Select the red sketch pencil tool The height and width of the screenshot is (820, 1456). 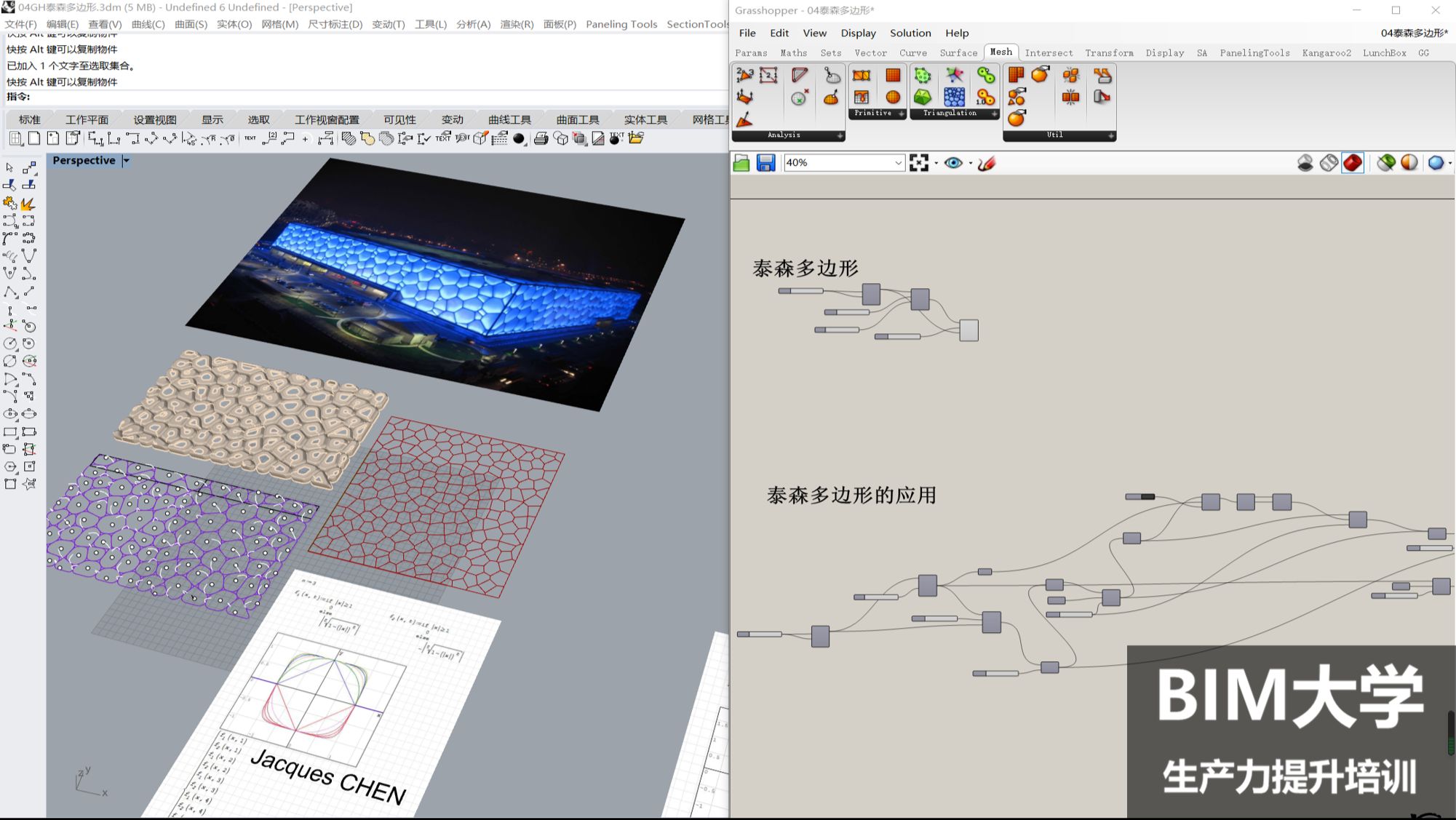[x=986, y=163]
